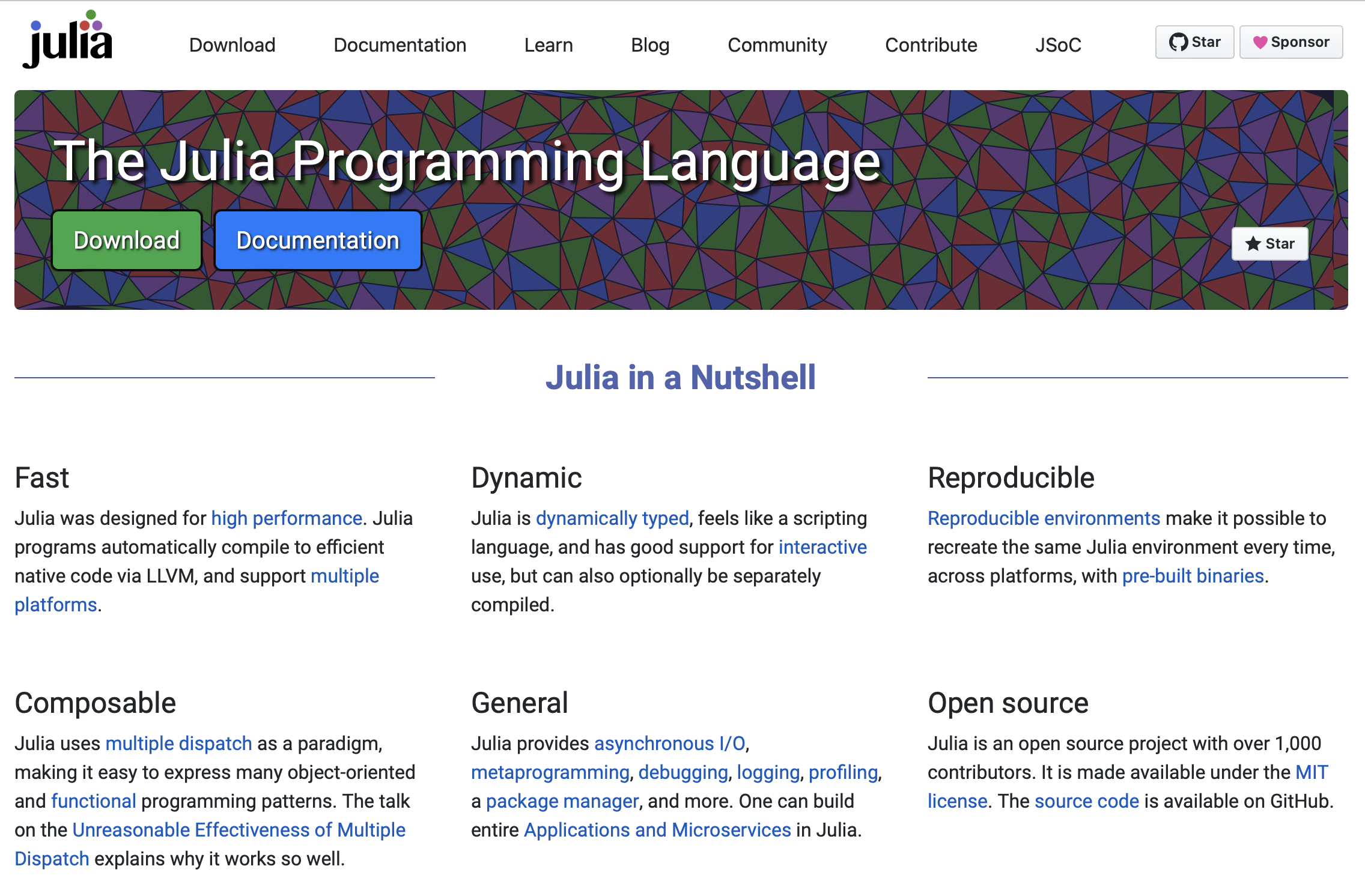This screenshot has height=896, width=1365.
Task: Go to the Learn page
Action: [548, 45]
